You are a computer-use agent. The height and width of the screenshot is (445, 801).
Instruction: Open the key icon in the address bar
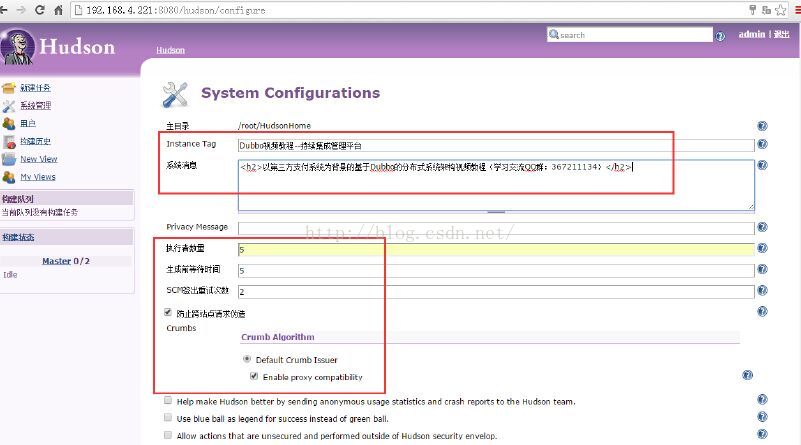click(752, 10)
